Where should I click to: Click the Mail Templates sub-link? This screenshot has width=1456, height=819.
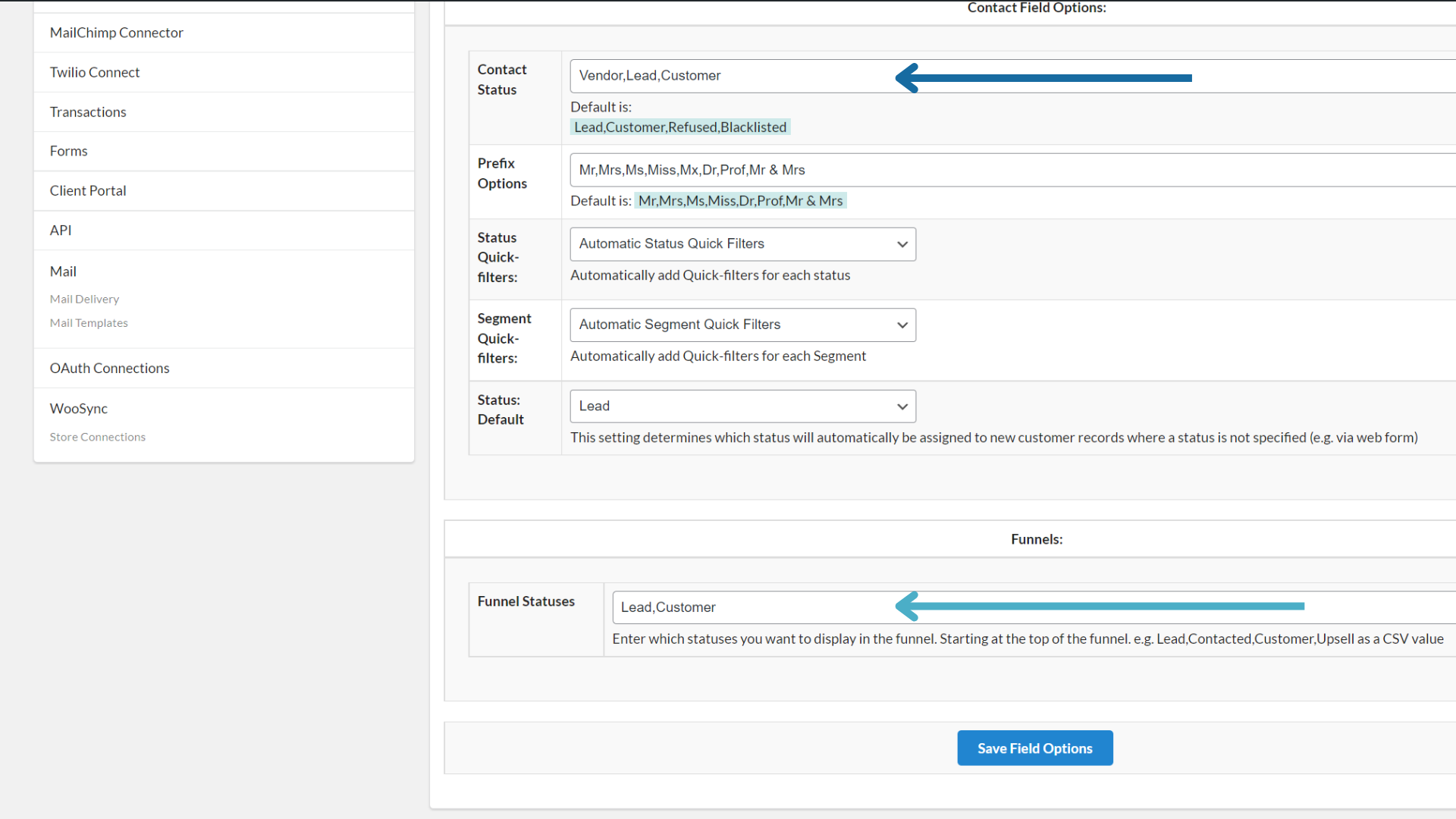89,322
